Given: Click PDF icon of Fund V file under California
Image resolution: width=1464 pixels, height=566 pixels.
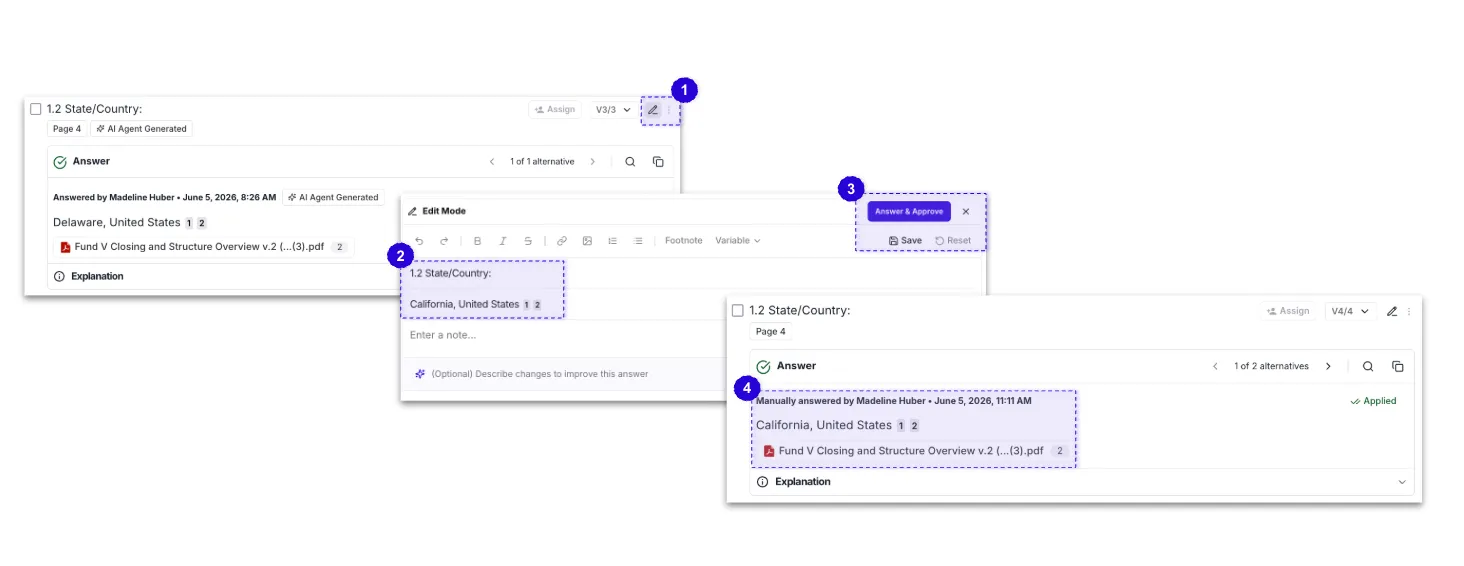Looking at the screenshot, I should (769, 451).
